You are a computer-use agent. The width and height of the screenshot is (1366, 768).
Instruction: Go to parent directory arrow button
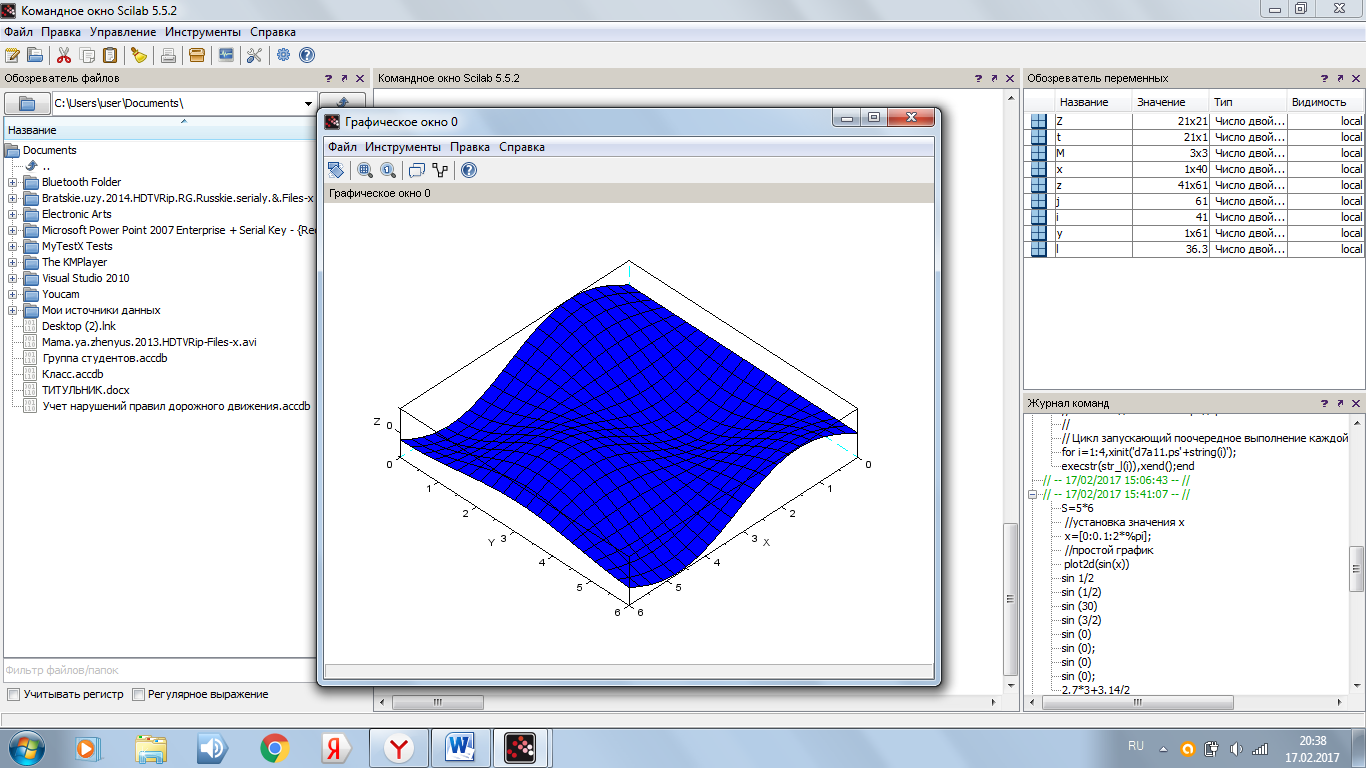tap(342, 103)
